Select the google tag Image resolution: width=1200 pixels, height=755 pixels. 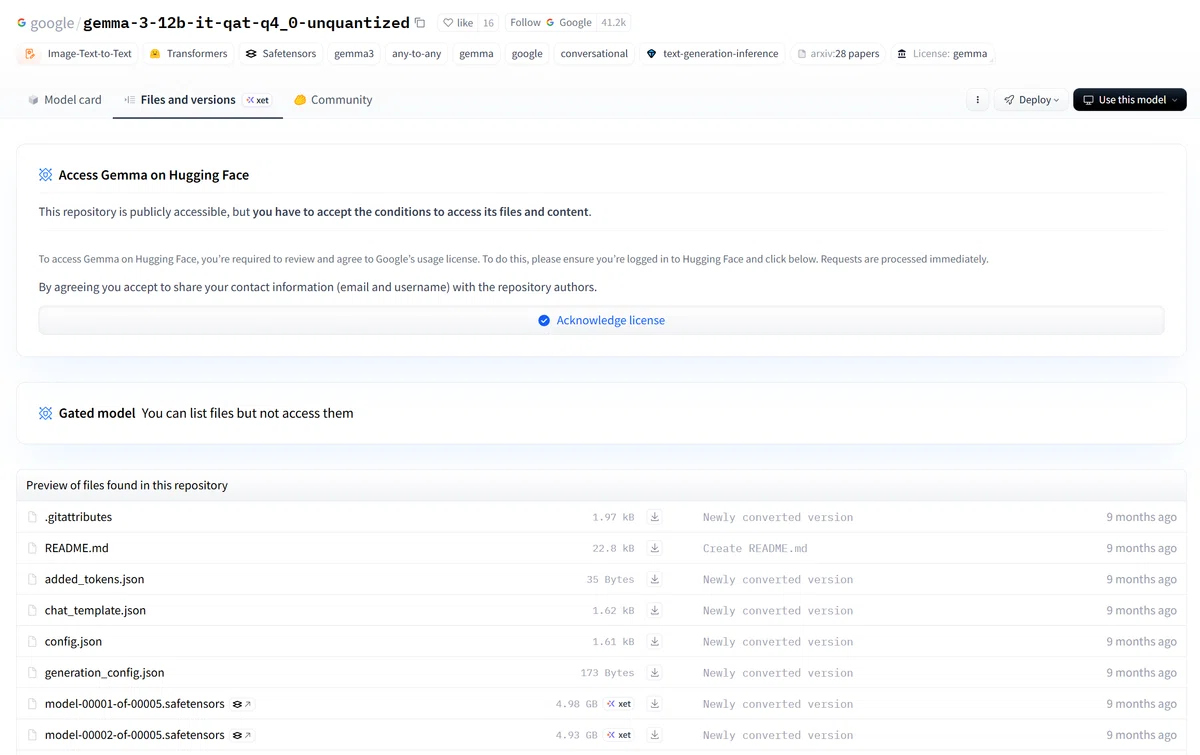(527, 54)
